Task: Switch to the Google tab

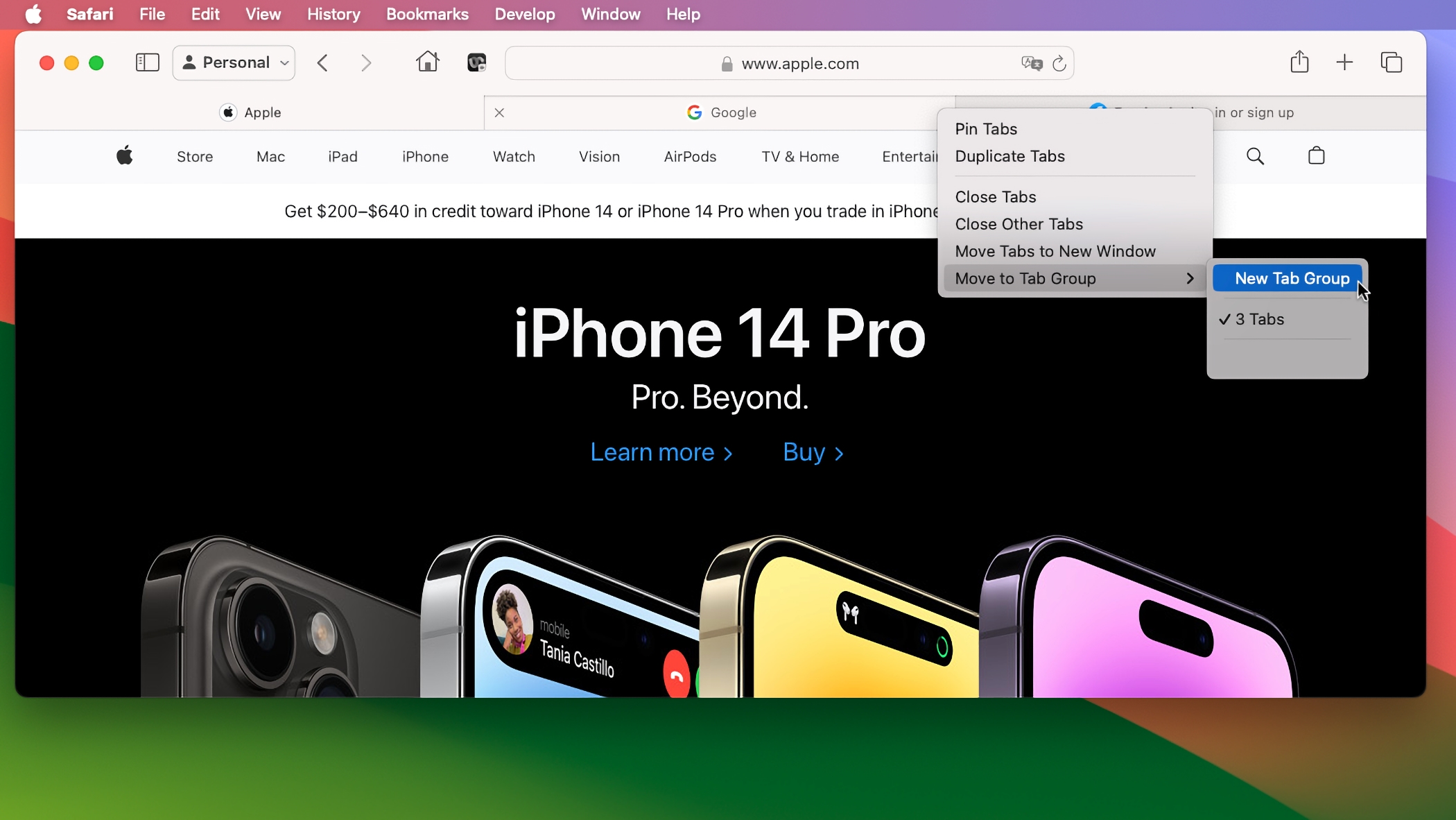Action: pyautogui.click(x=721, y=112)
